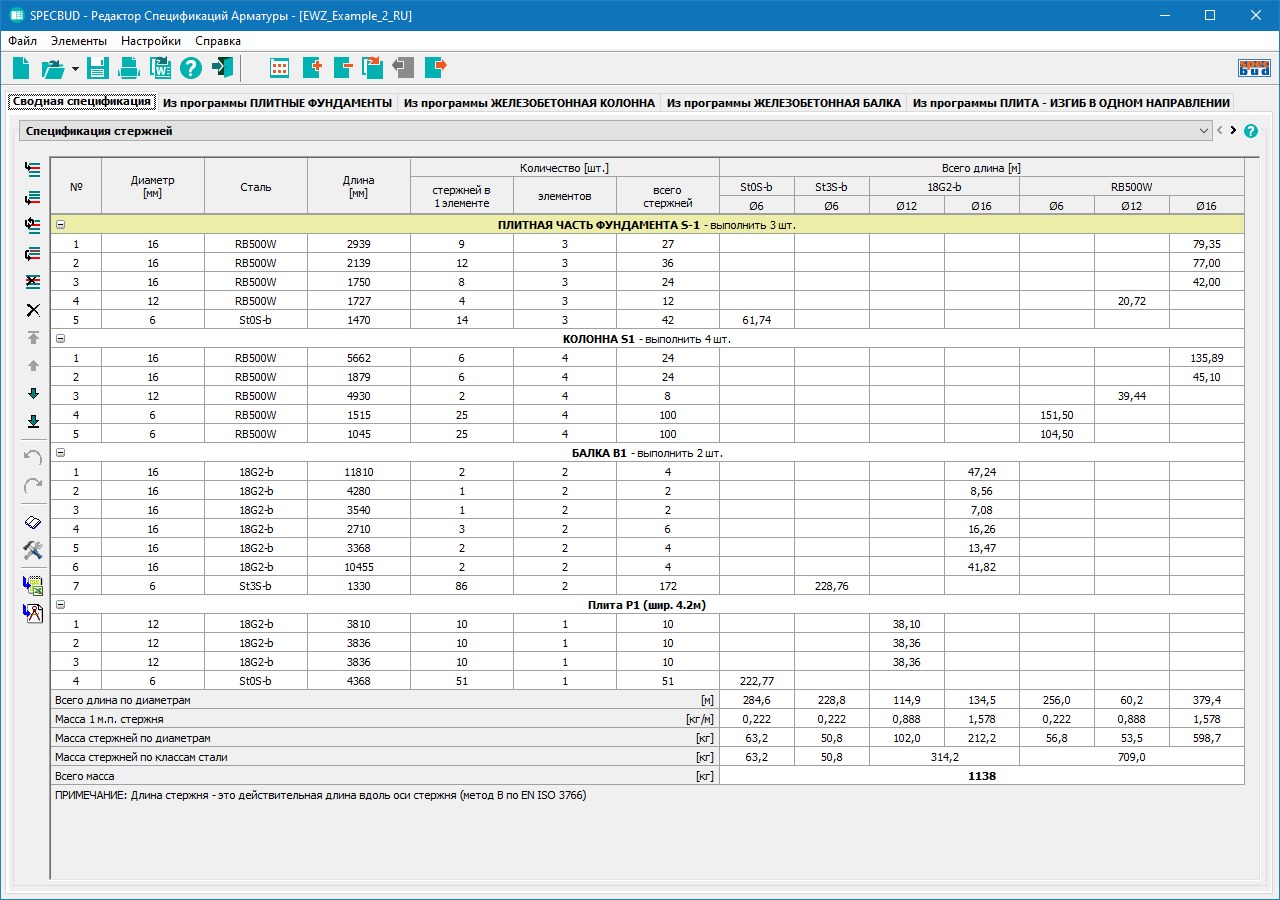Collapse the БАЛКА B1 group
This screenshot has width=1280, height=900.
[x=60, y=453]
